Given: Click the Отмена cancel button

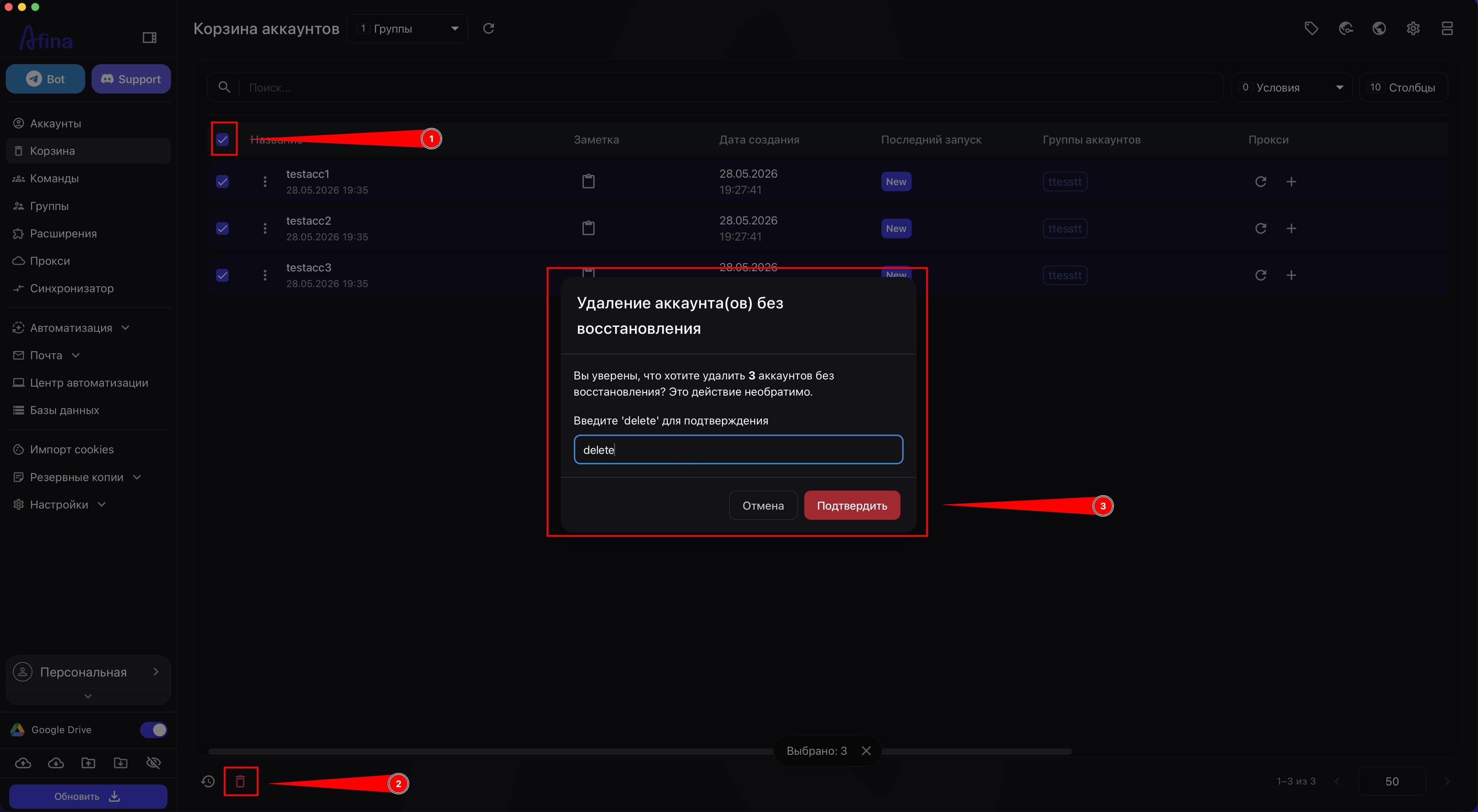Looking at the screenshot, I should click(x=763, y=506).
